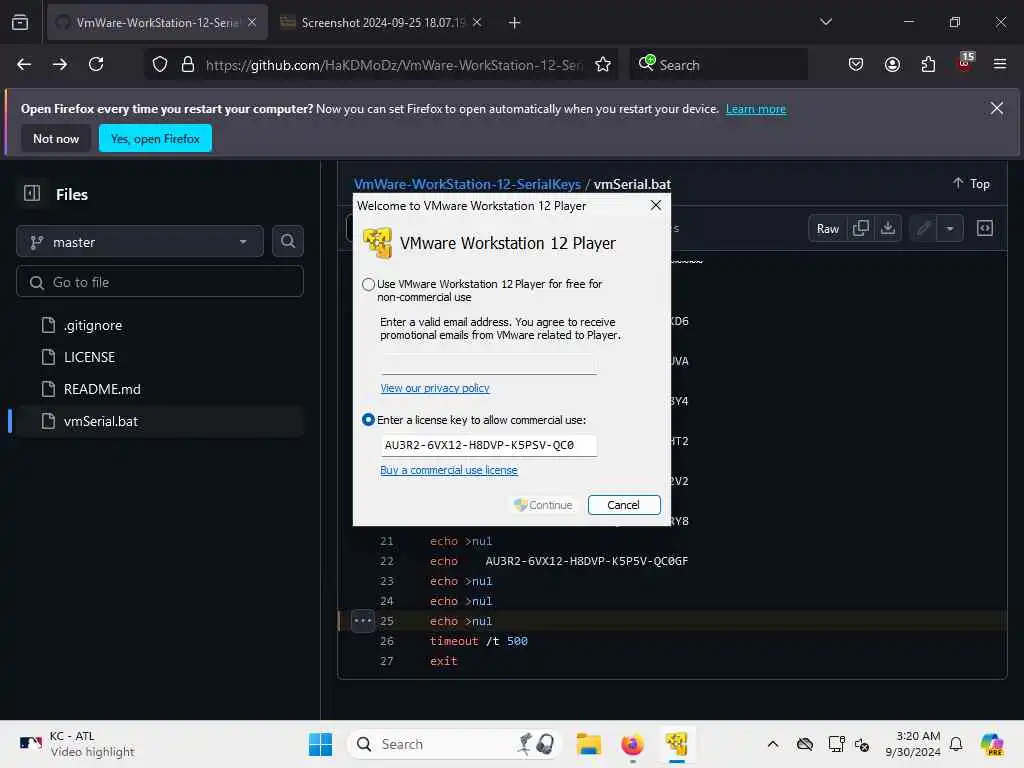Open Save to Pocket

click(x=856, y=65)
